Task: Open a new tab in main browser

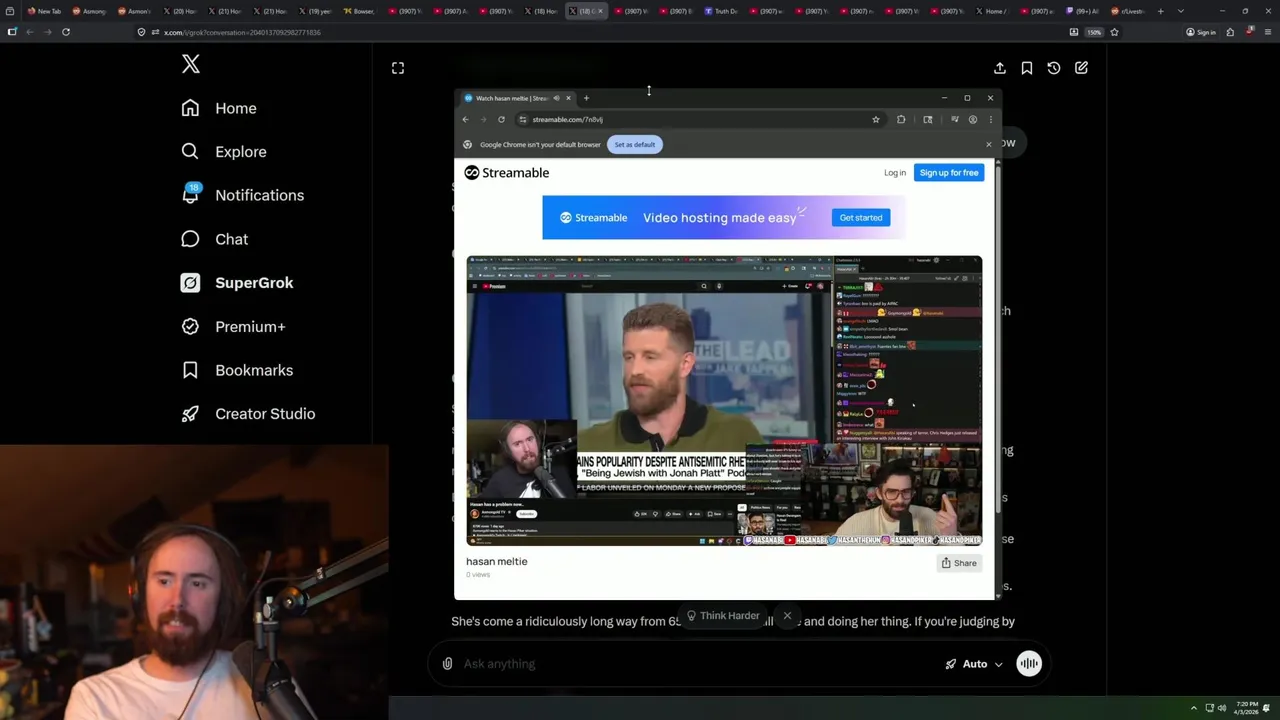Action: (x=1160, y=11)
